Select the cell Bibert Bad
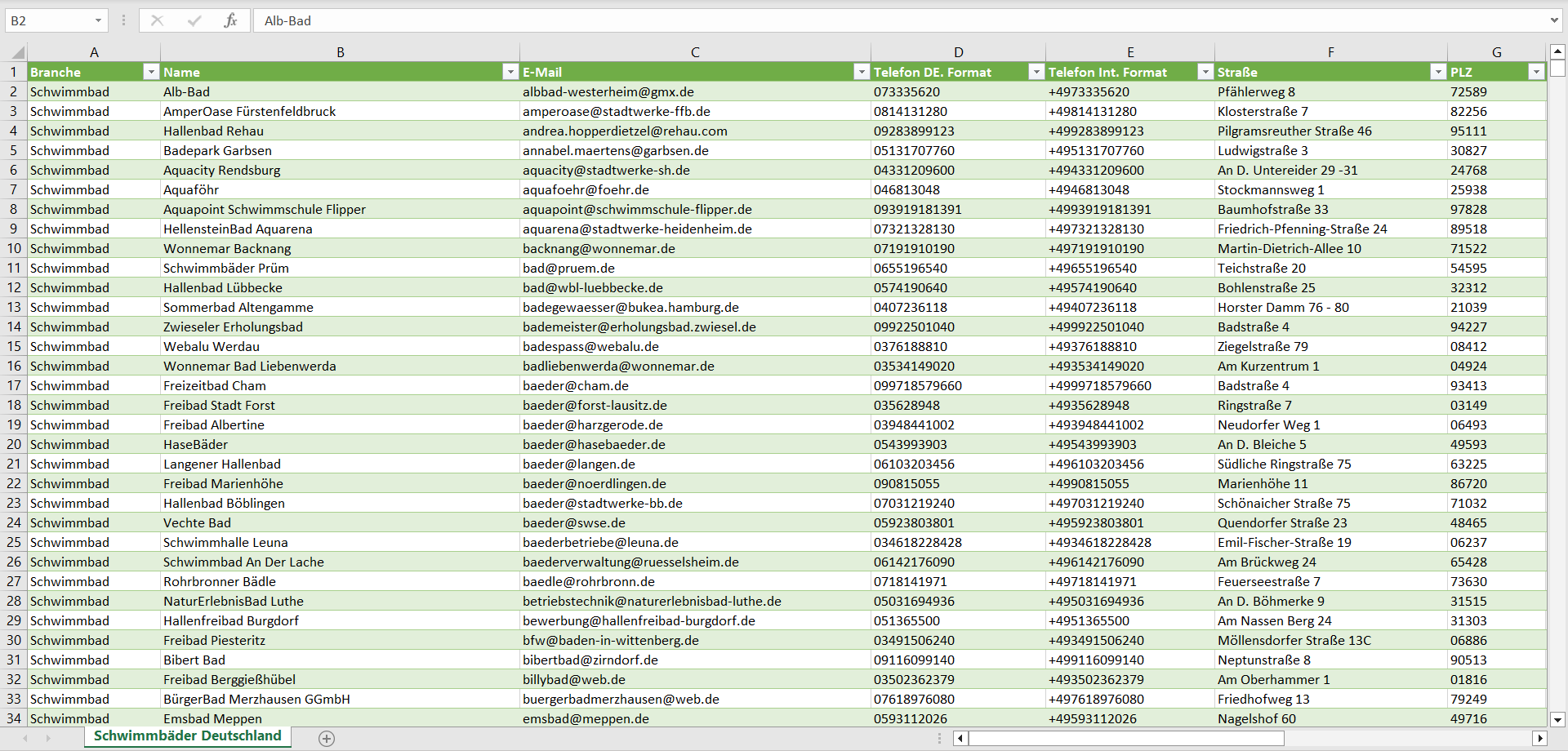Image resolution: width=1568 pixels, height=751 pixels. click(341, 660)
